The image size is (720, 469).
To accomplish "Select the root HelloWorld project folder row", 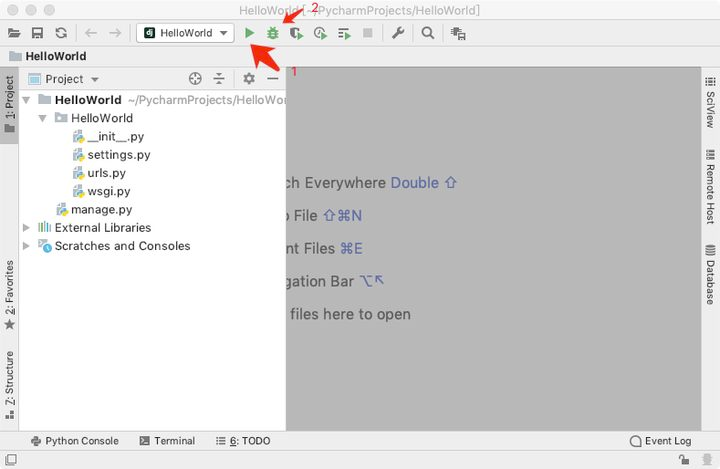I will tap(152, 100).
